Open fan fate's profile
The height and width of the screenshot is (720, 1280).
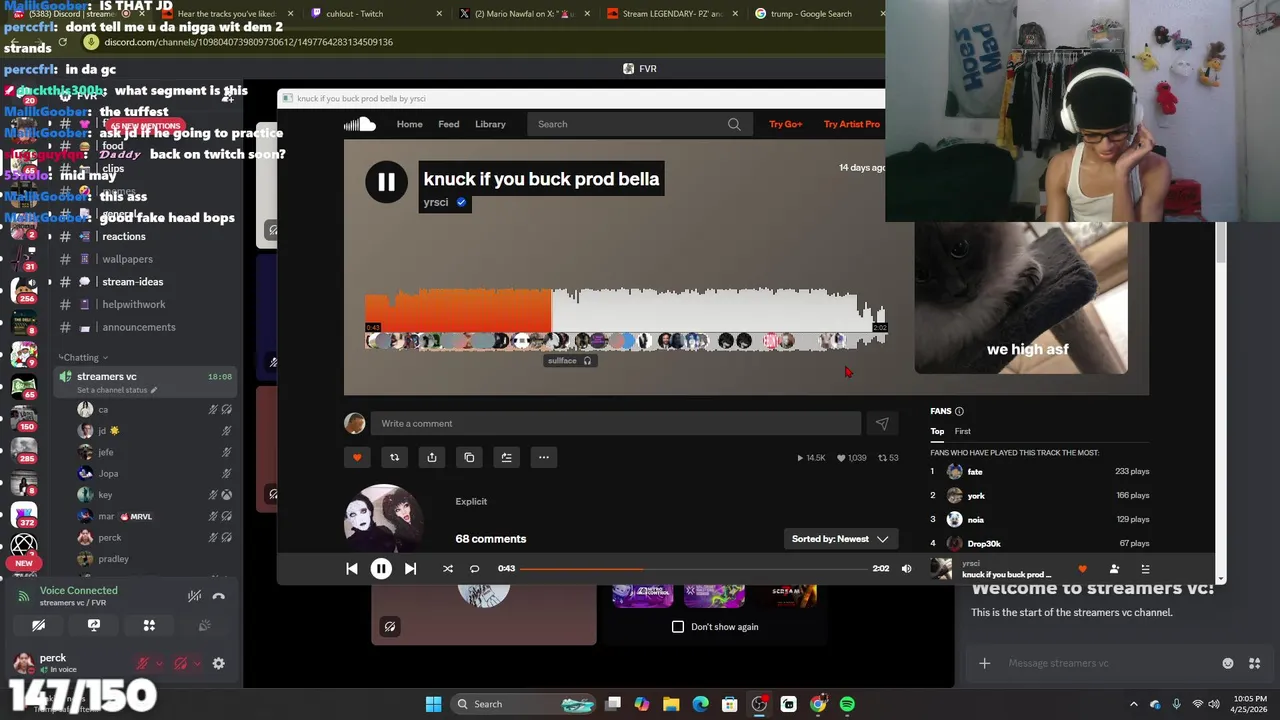[974, 471]
